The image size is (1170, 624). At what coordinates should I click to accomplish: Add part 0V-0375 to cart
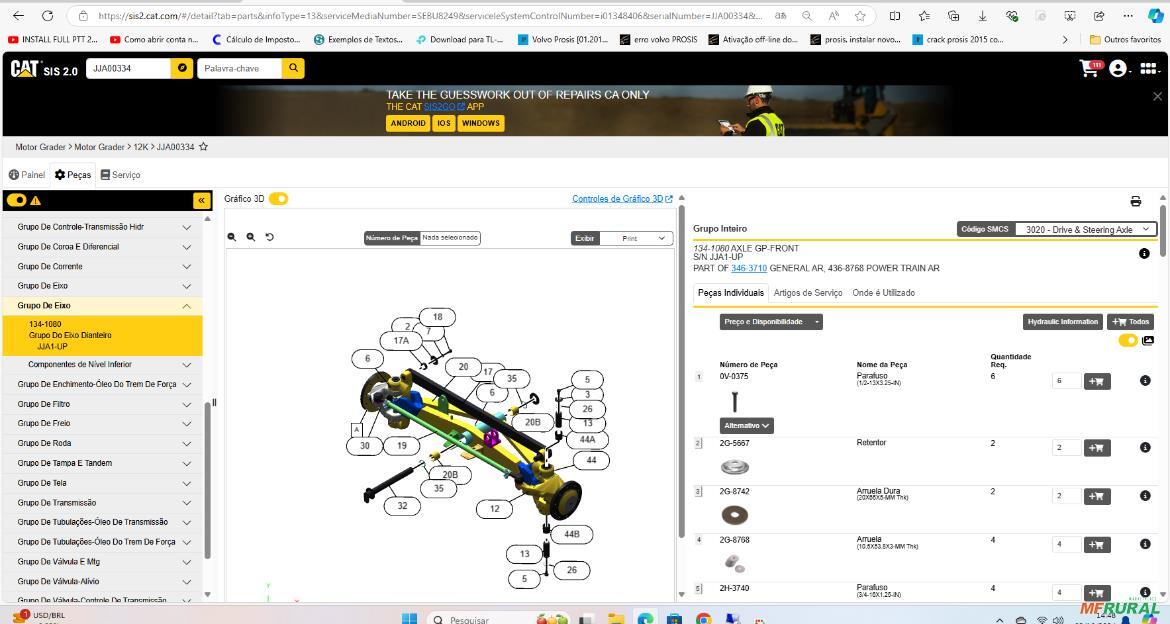click(1097, 381)
